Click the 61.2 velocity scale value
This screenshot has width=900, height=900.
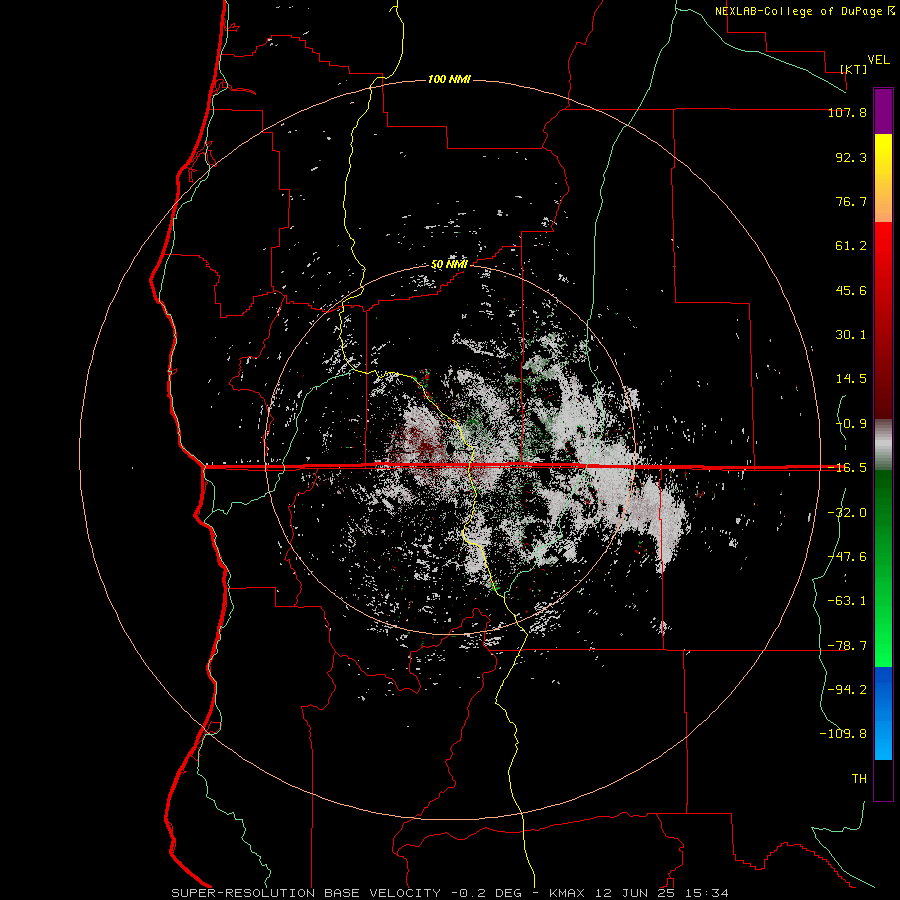click(851, 246)
